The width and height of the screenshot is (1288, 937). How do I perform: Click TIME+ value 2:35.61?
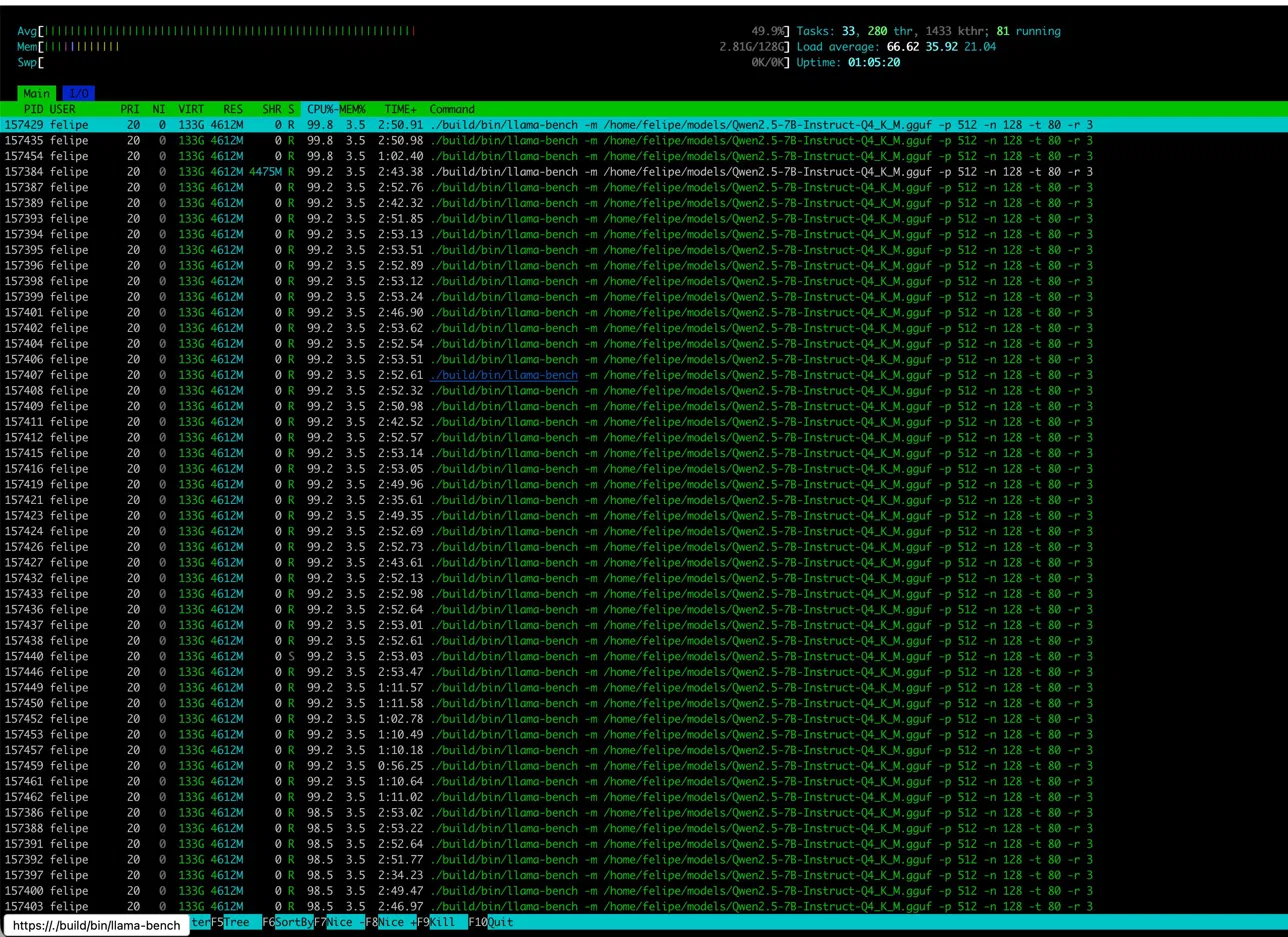400,500
